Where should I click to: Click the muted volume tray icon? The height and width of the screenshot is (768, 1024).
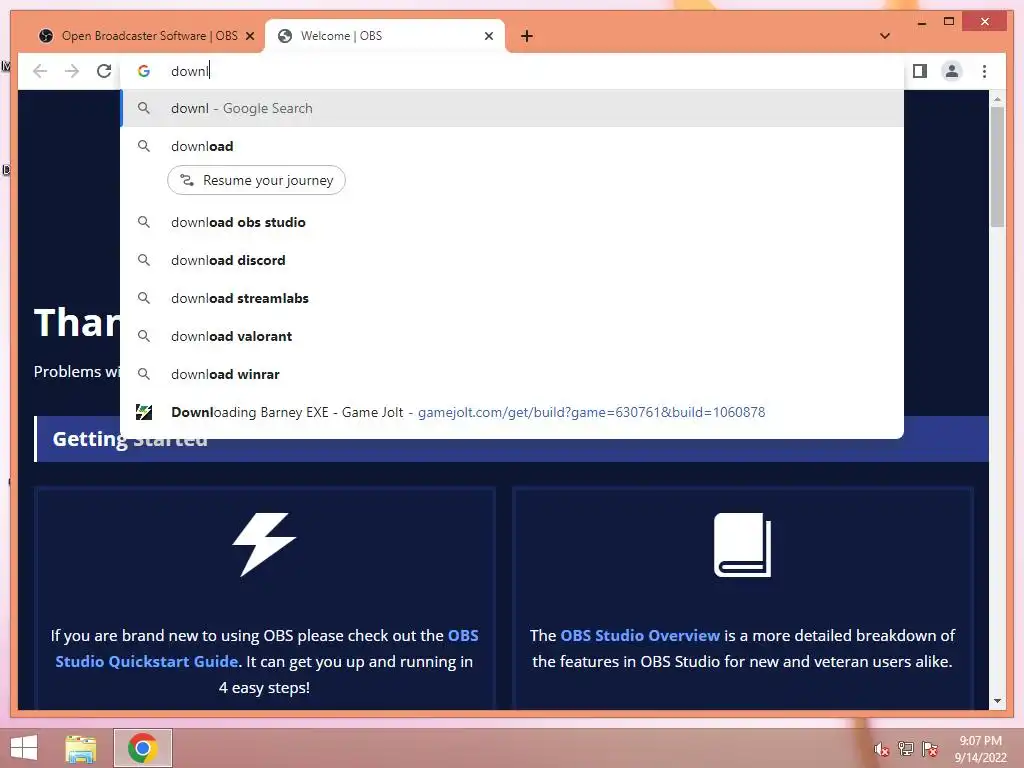pyautogui.click(x=882, y=749)
